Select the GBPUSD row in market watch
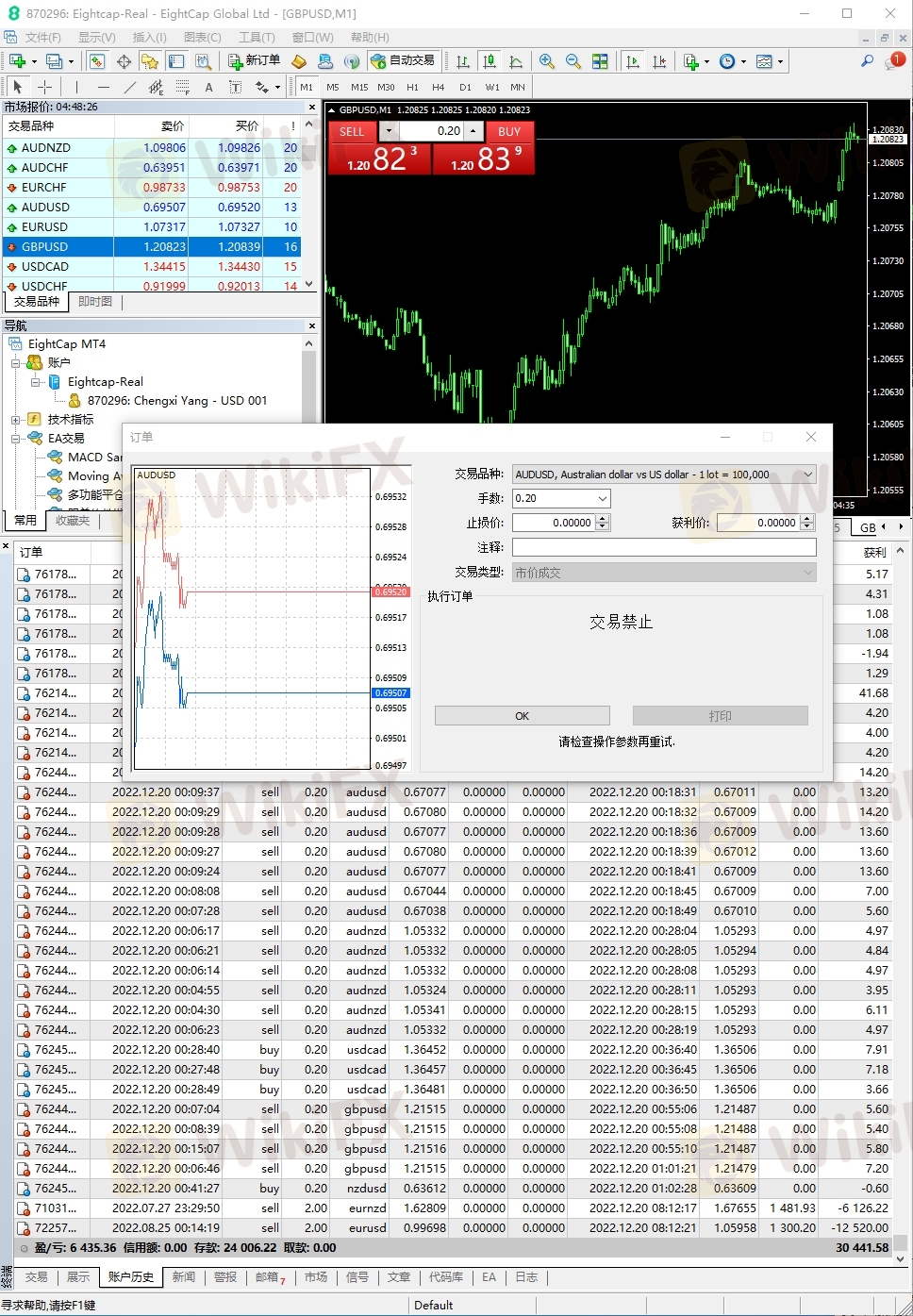The image size is (913, 1316). coord(151,247)
